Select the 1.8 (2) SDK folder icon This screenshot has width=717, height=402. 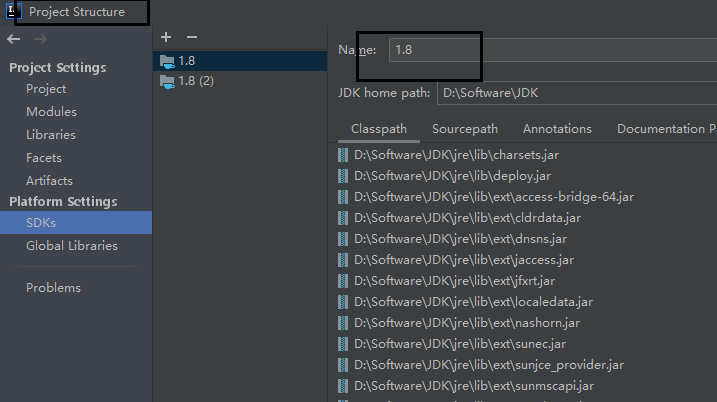(167, 82)
